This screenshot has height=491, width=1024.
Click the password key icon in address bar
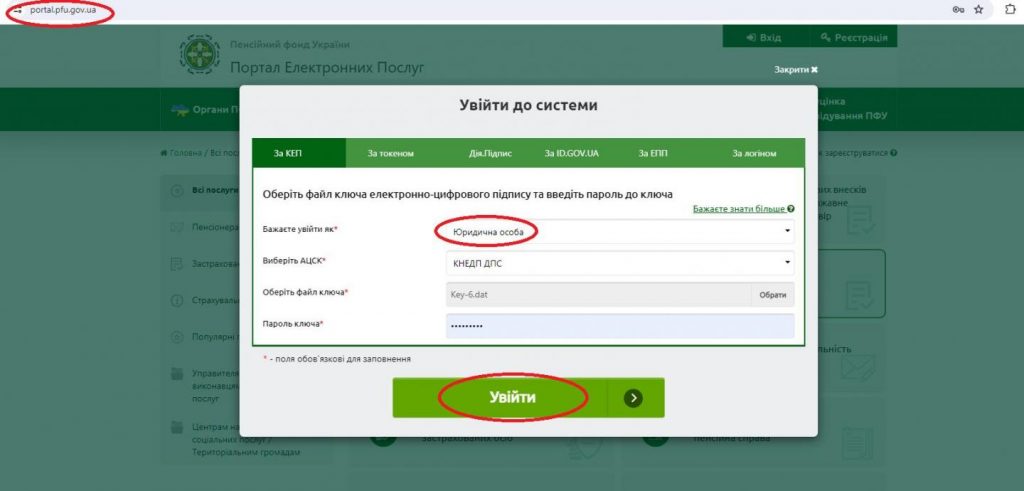tap(958, 9)
